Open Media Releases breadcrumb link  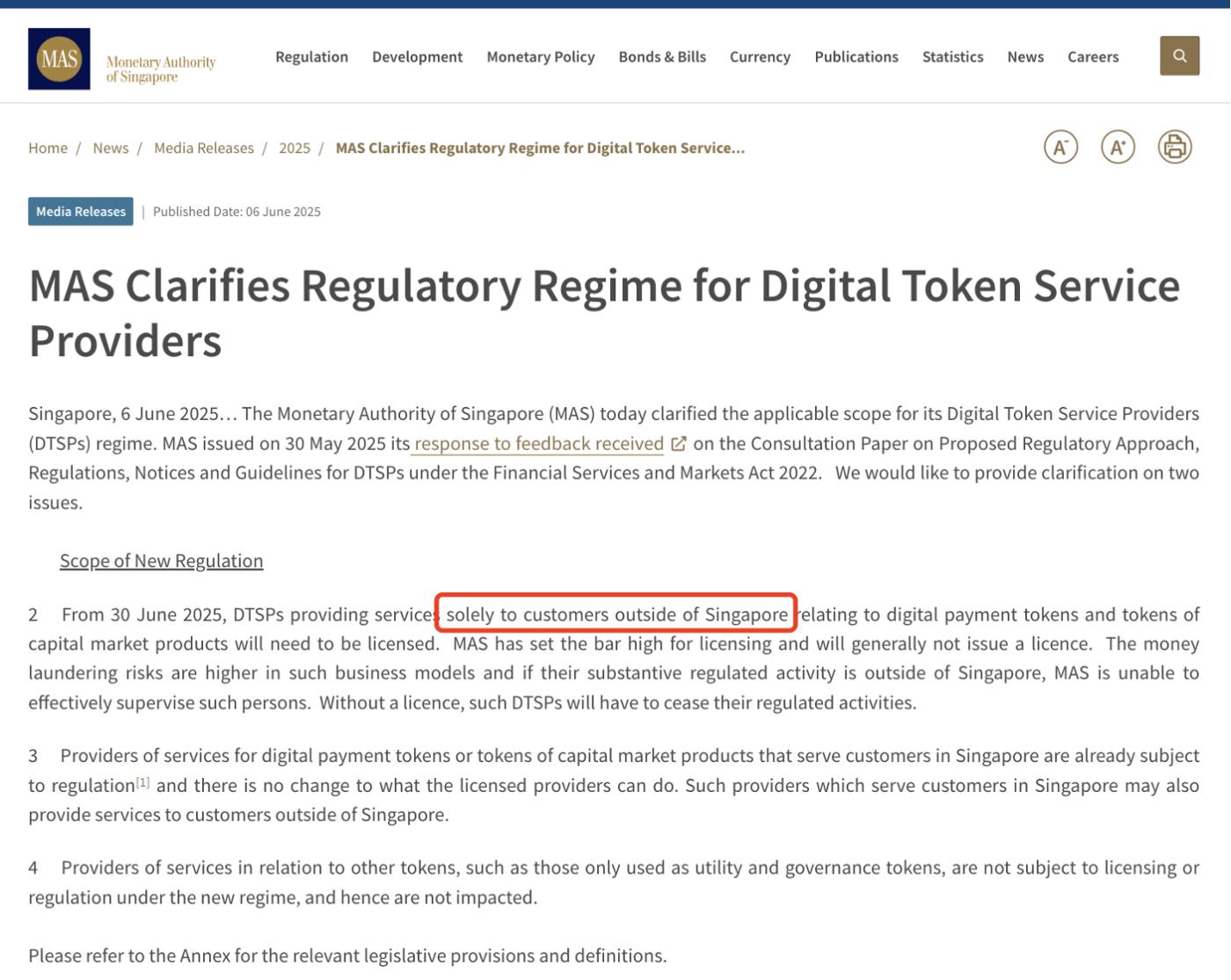pyautogui.click(x=204, y=148)
